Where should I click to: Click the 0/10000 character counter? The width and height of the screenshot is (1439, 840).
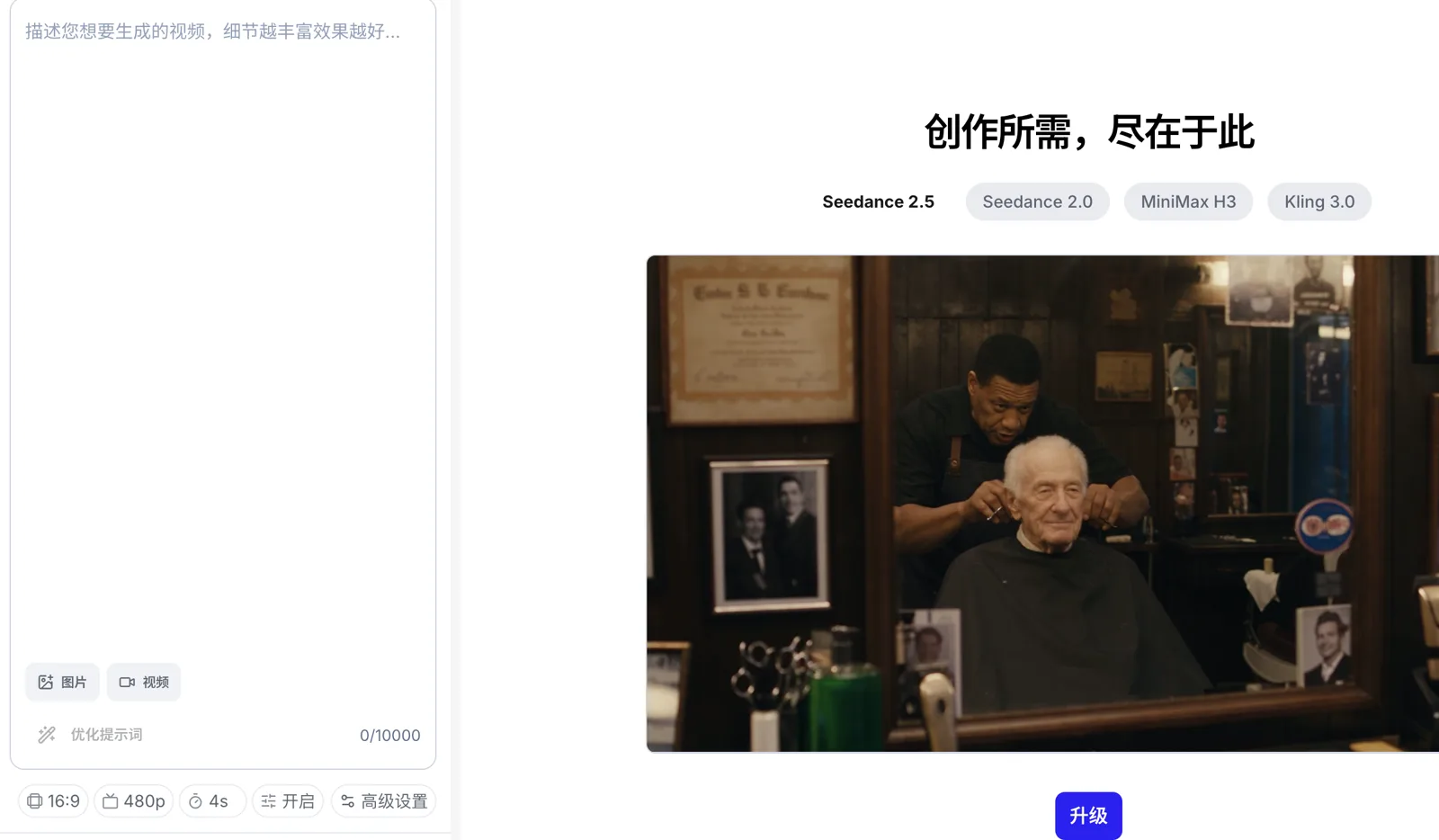390,736
